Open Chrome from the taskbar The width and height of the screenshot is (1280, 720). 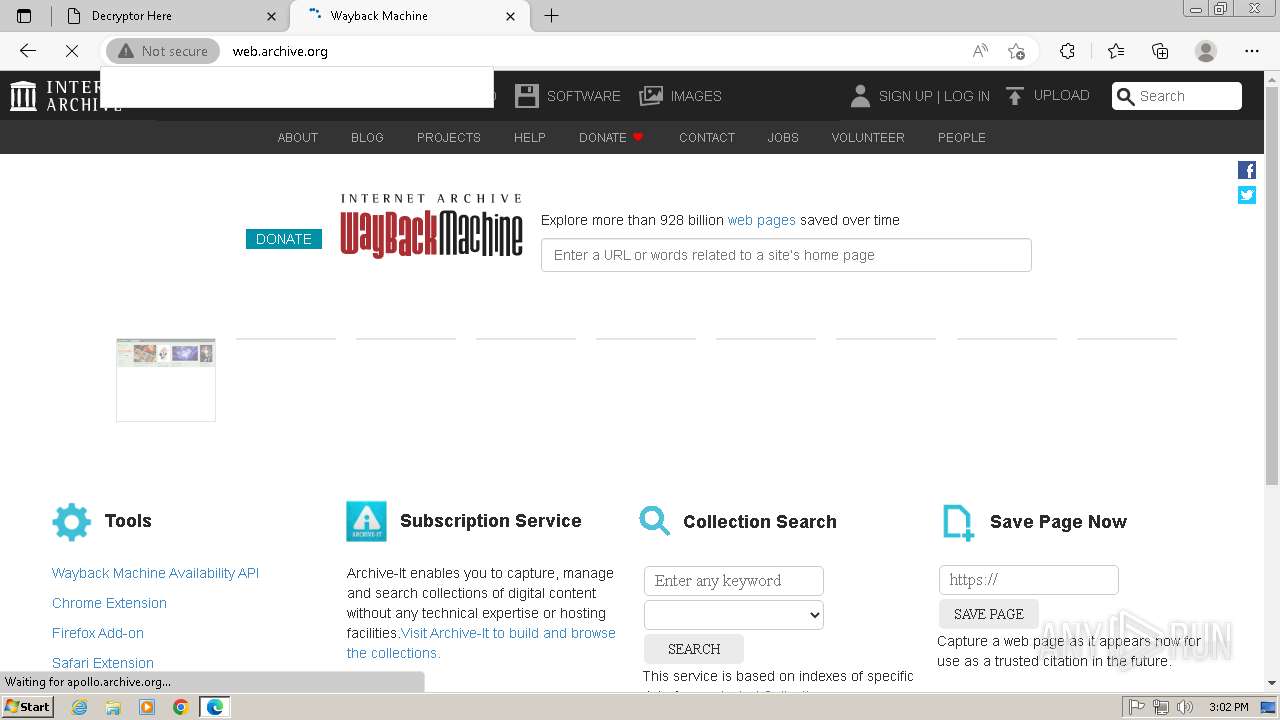(x=180, y=707)
